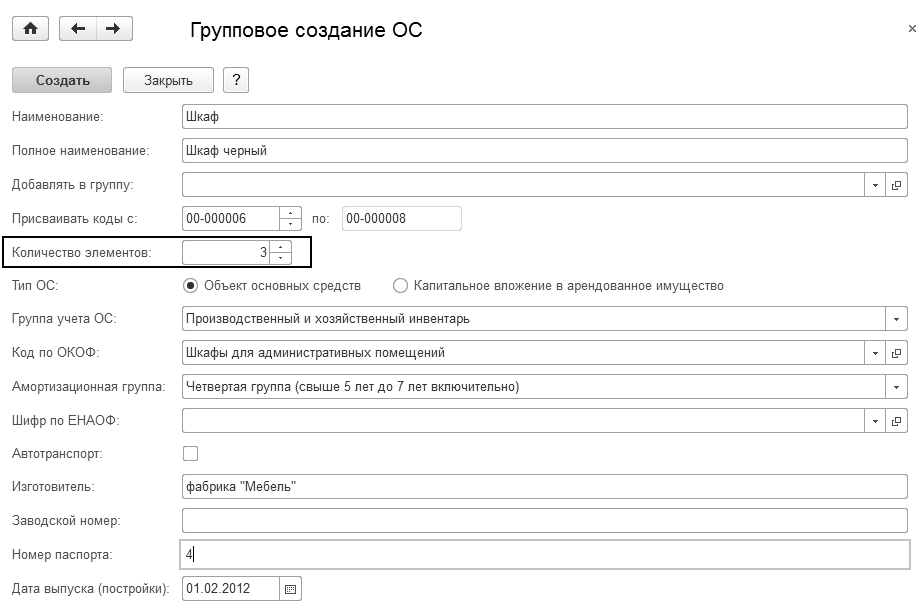Expand the Группа учета ОС dropdown
The width and height of the screenshot is (922, 616).
[x=896, y=319]
